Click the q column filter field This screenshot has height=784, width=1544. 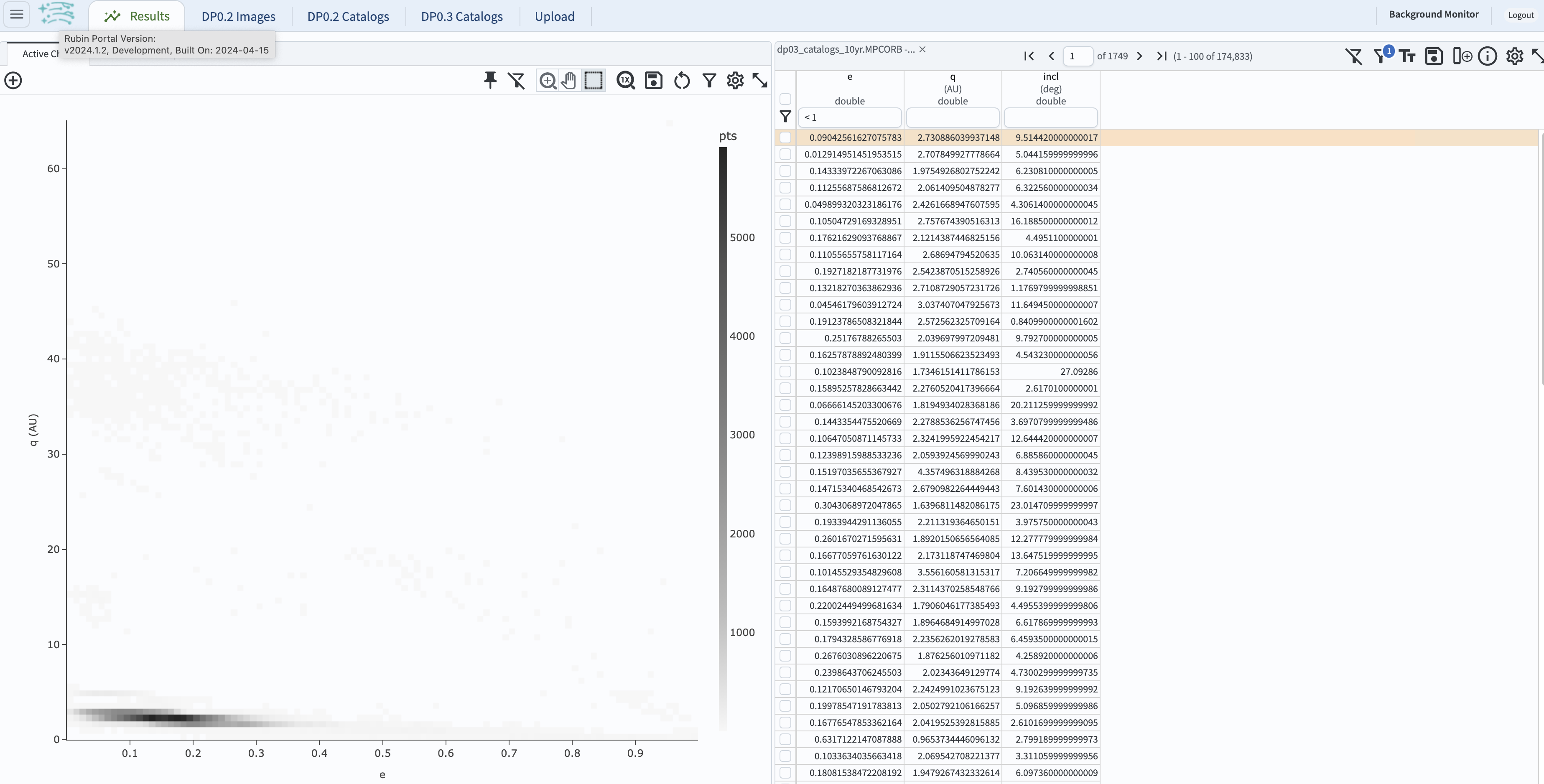pos(953,117)
